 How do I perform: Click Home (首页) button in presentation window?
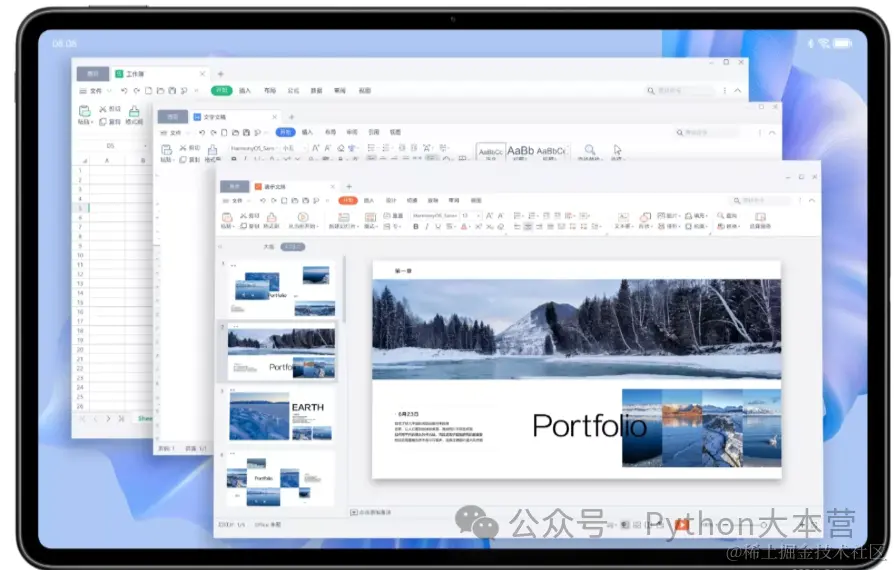tap(234, 186)
